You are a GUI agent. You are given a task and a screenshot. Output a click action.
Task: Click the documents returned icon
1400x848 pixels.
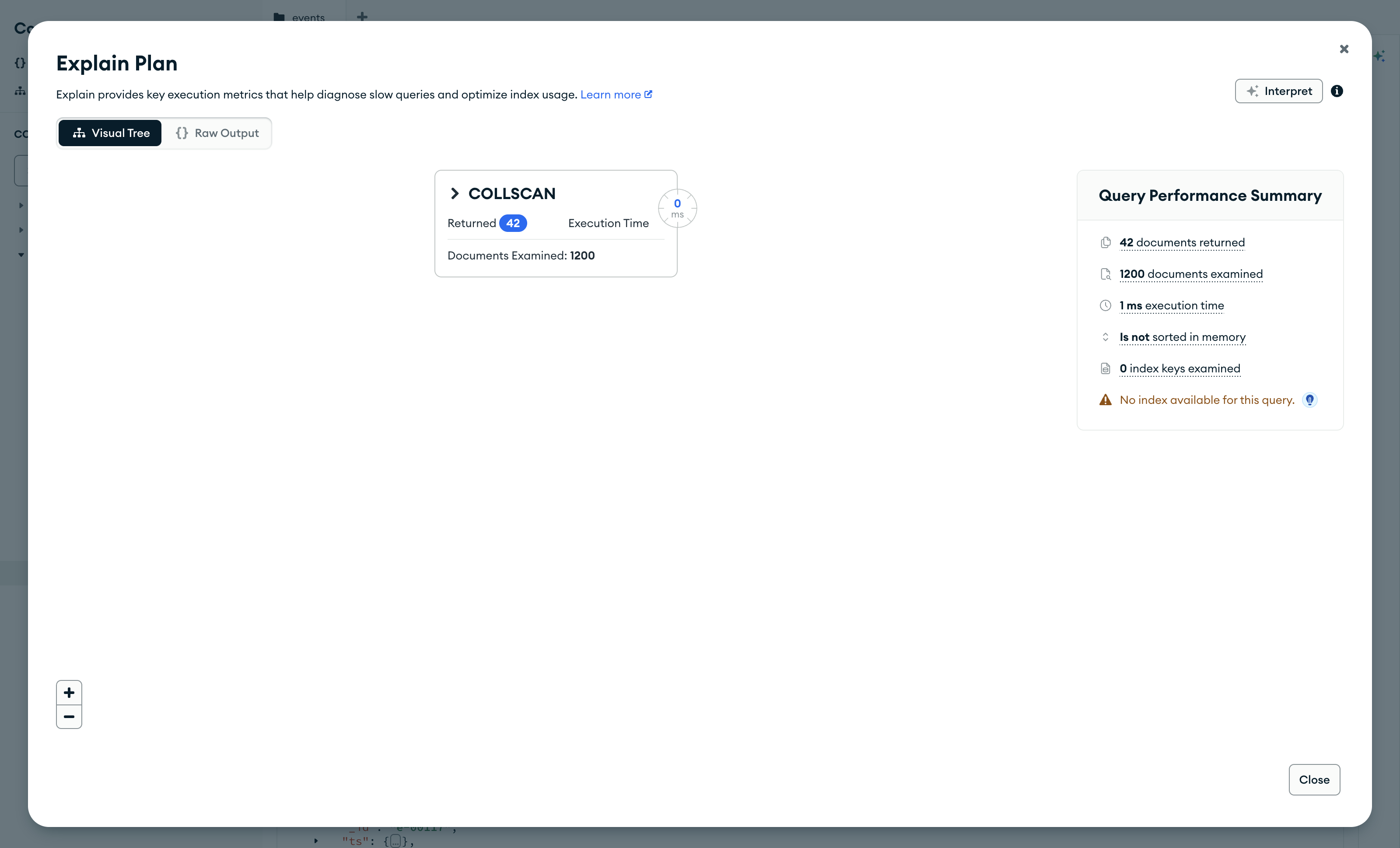tap(1105, 243)
